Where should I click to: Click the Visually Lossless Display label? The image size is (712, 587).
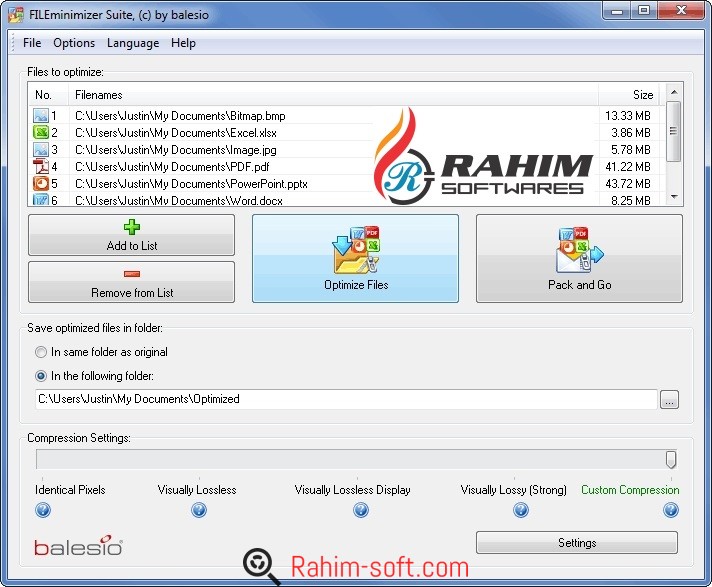pyautogui.click(x=352, y=490)
